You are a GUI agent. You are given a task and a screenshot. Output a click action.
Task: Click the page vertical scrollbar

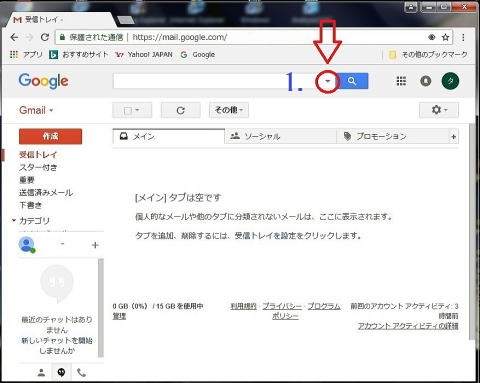(472, 231)
